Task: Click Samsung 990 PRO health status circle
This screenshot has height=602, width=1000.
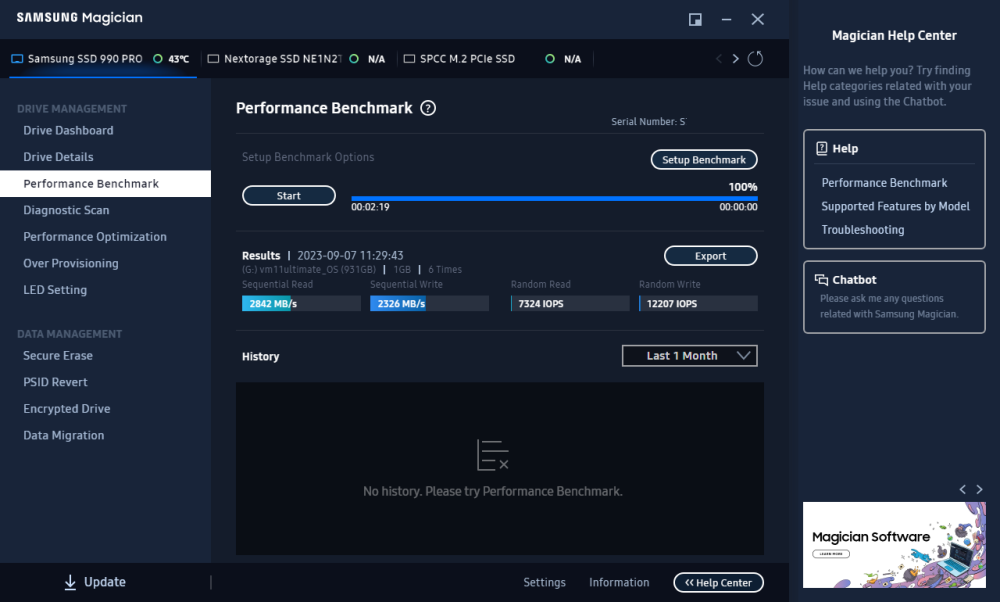Action: [x=158, y=59]
